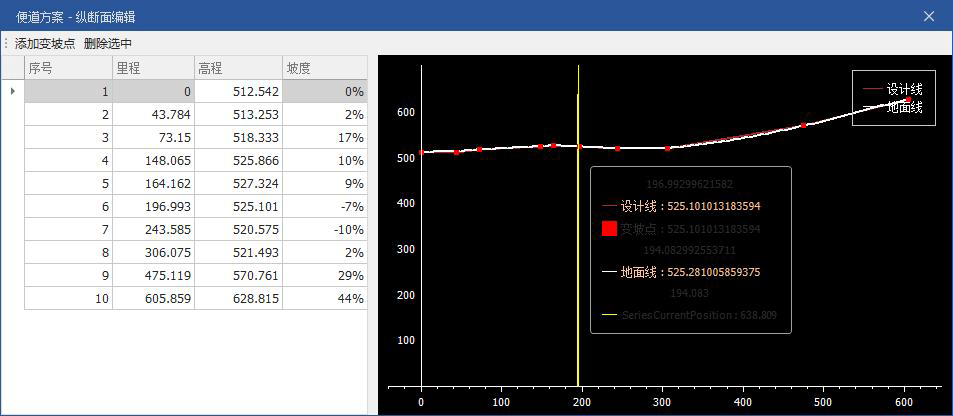Select 高程 cell 520.575
The height and width of the screenshot is (416, 953).
pyautogui.click(x=239, y=230)
